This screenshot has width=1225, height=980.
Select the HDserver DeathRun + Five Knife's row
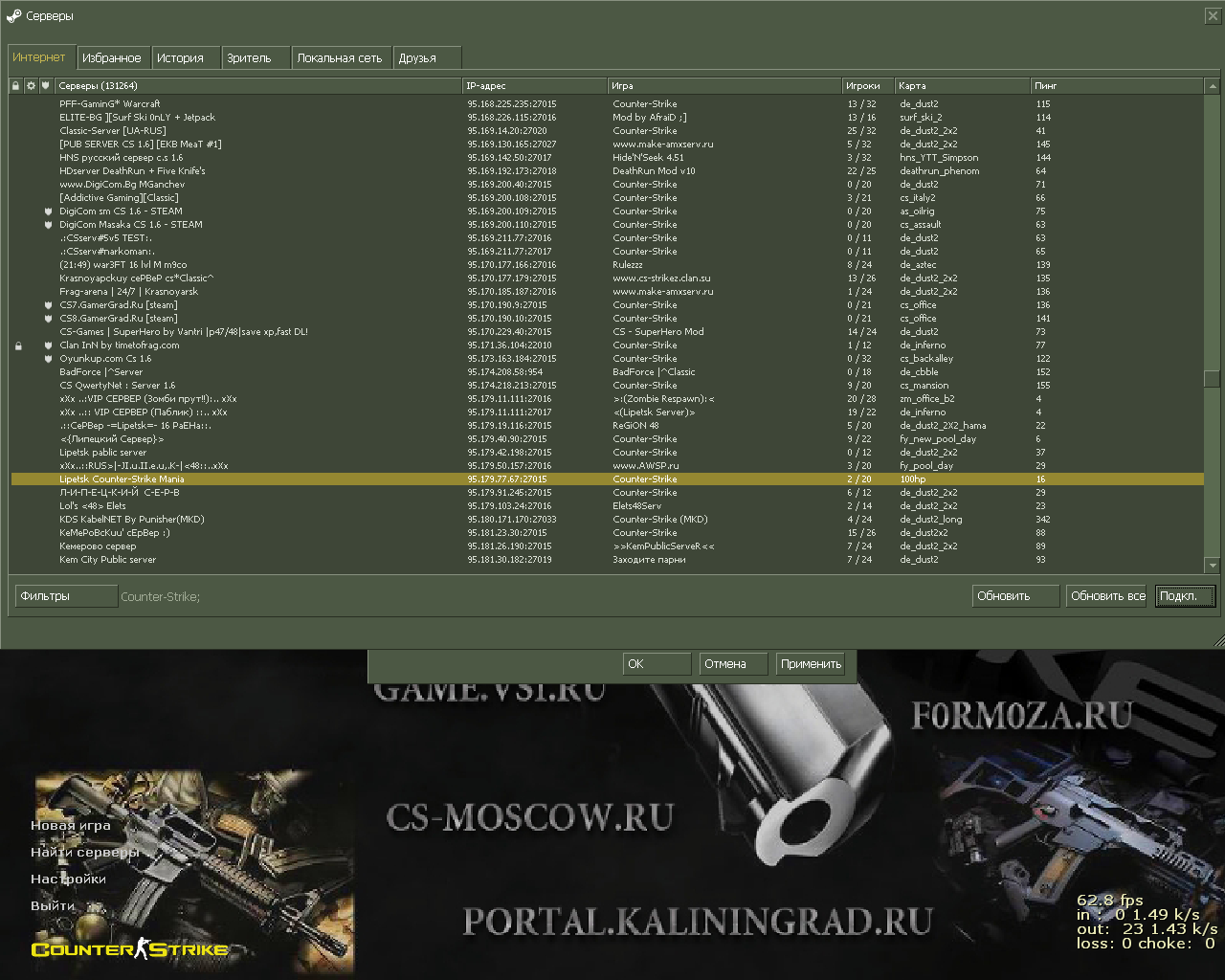(x=608, y=171)
